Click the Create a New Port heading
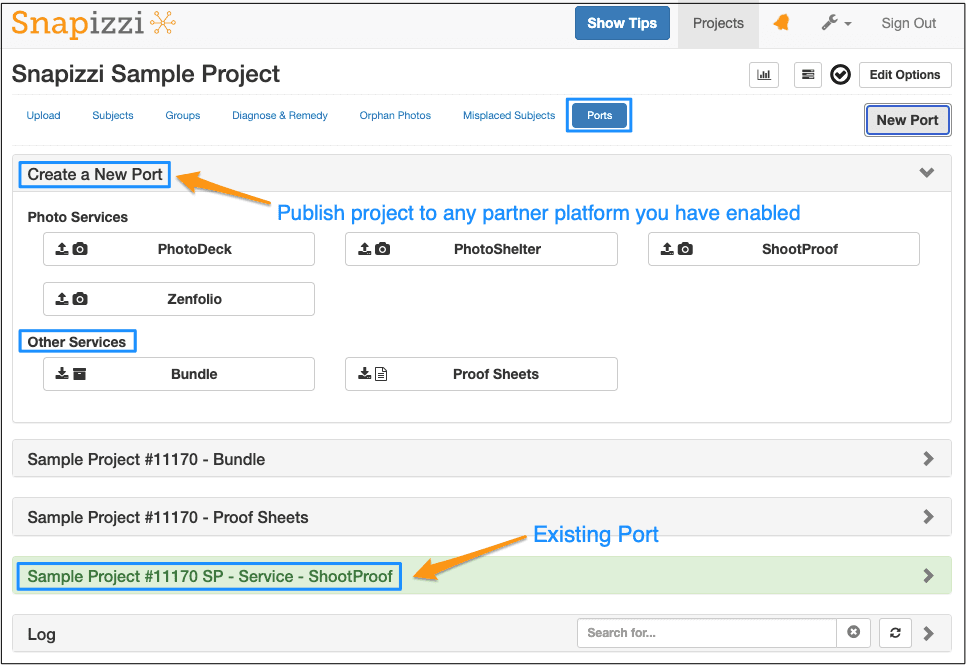Viewport: 966px width, 665px height. pyautogui.click(x=95, y=174)
